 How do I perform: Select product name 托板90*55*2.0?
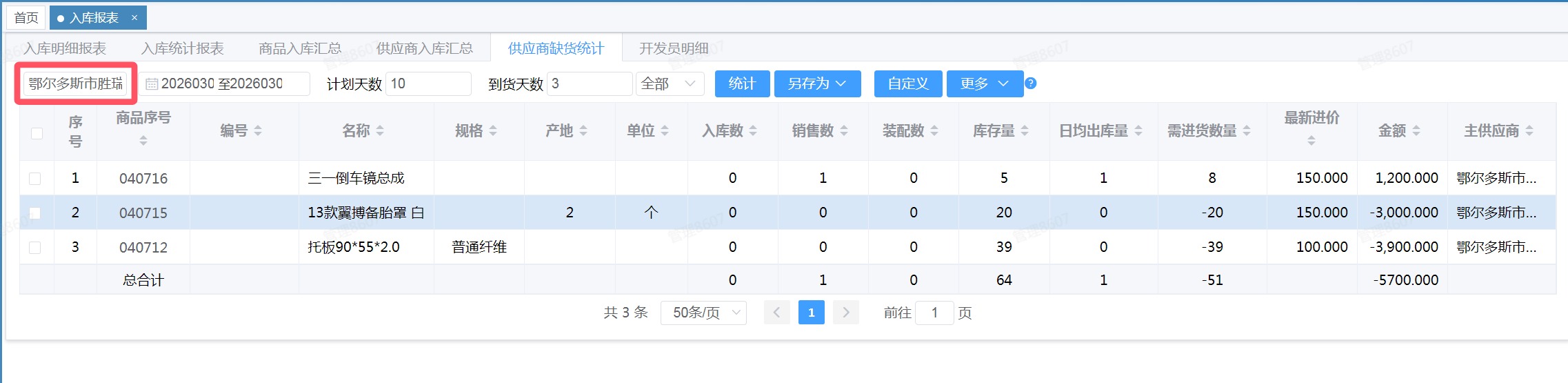point(354,247)
